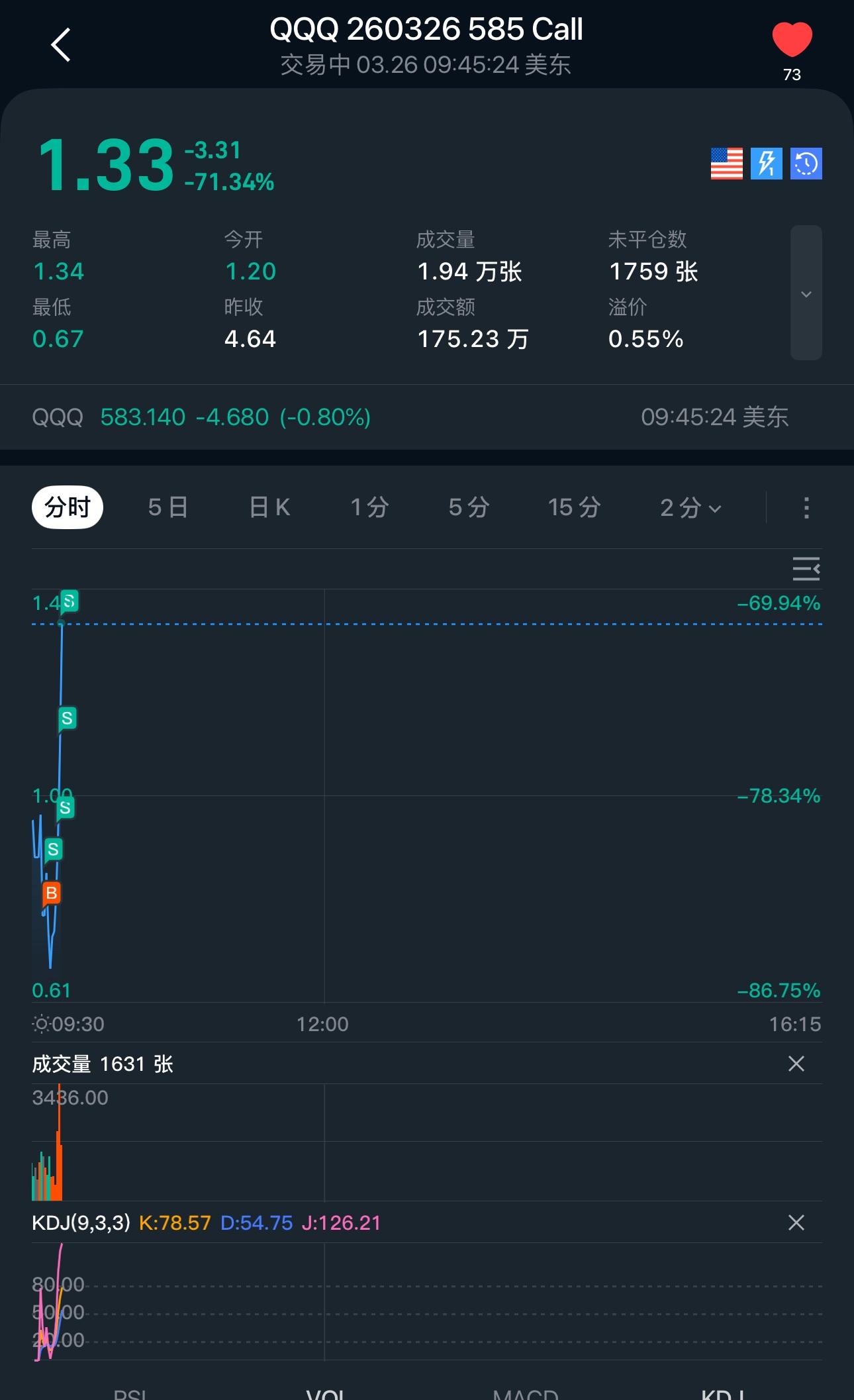Tap the orange B buy marker
854x1400 pixels.
[x=51, y=894]
